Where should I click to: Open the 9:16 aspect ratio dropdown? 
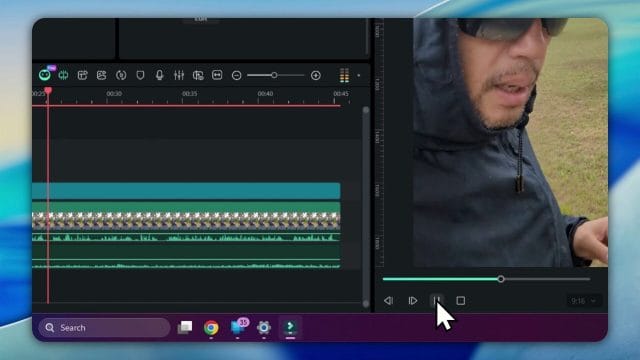(x=583, y=301)
